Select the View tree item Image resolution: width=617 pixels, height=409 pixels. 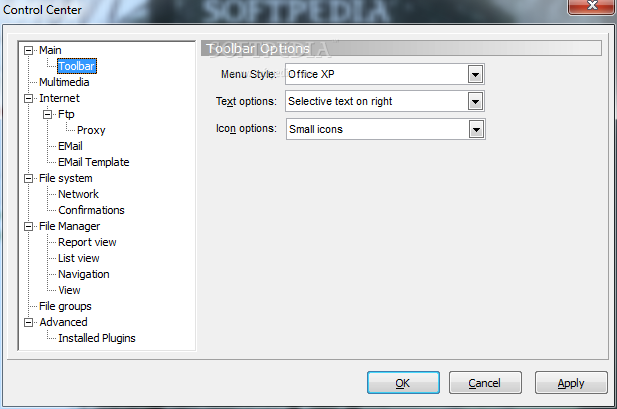69,290
